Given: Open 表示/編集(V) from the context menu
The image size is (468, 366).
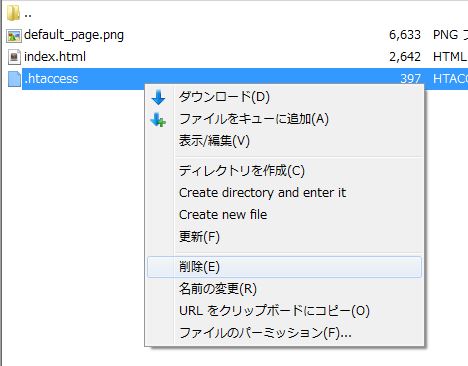Looking at the screenshot, I should point(284,141).
